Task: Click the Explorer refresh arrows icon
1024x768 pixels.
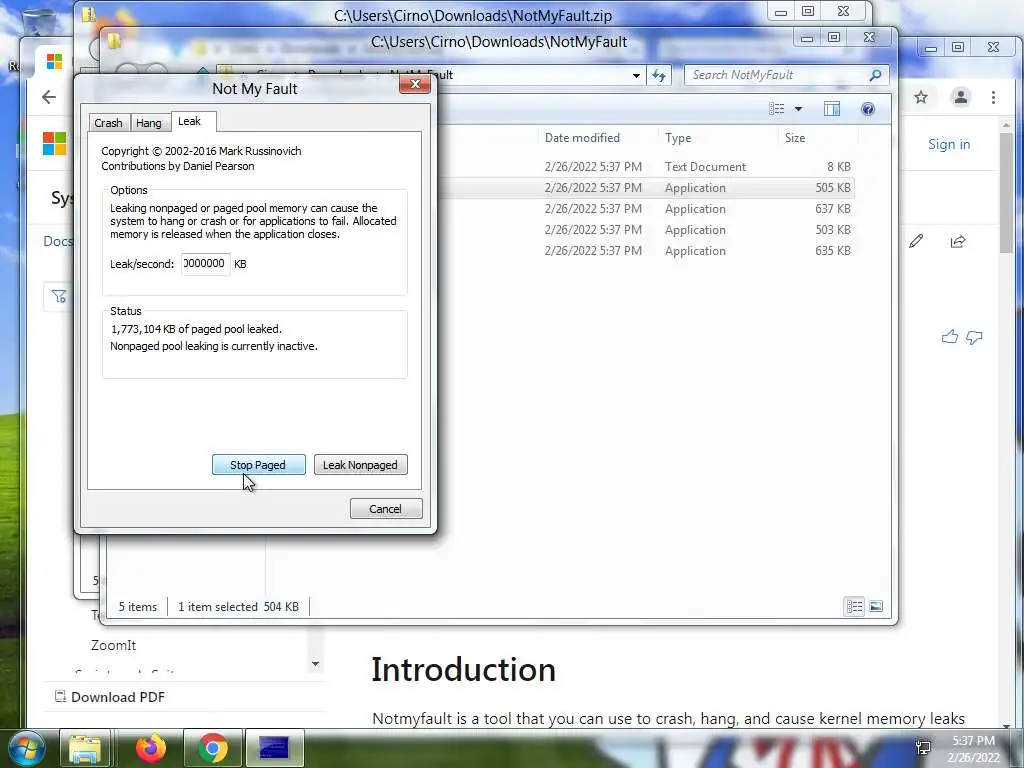Action: [x=659, y=76]
